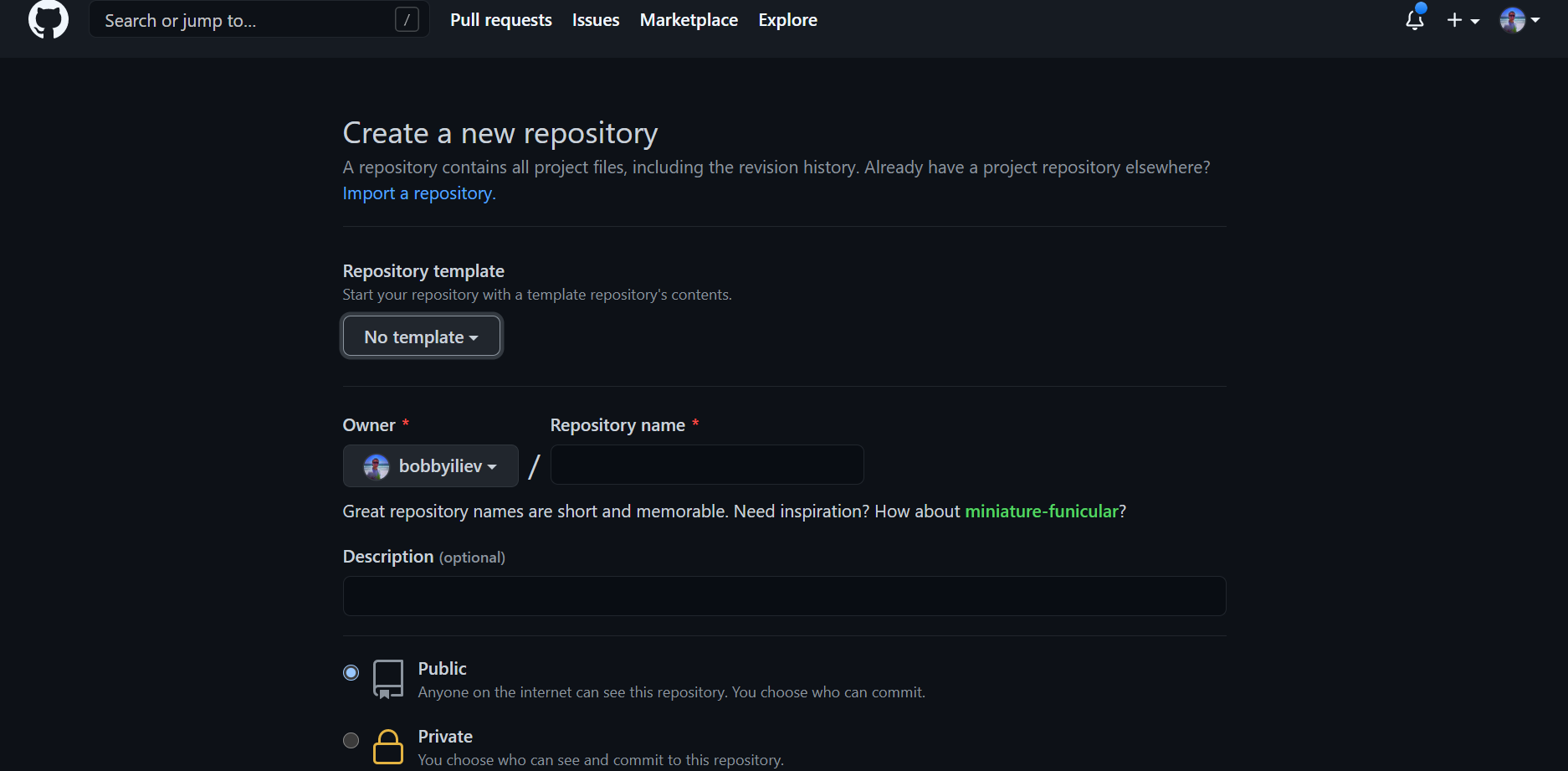This screenshot has width=1568, height=771.
Task: Open Explore in the top navigation
Action: pos(787,20)
